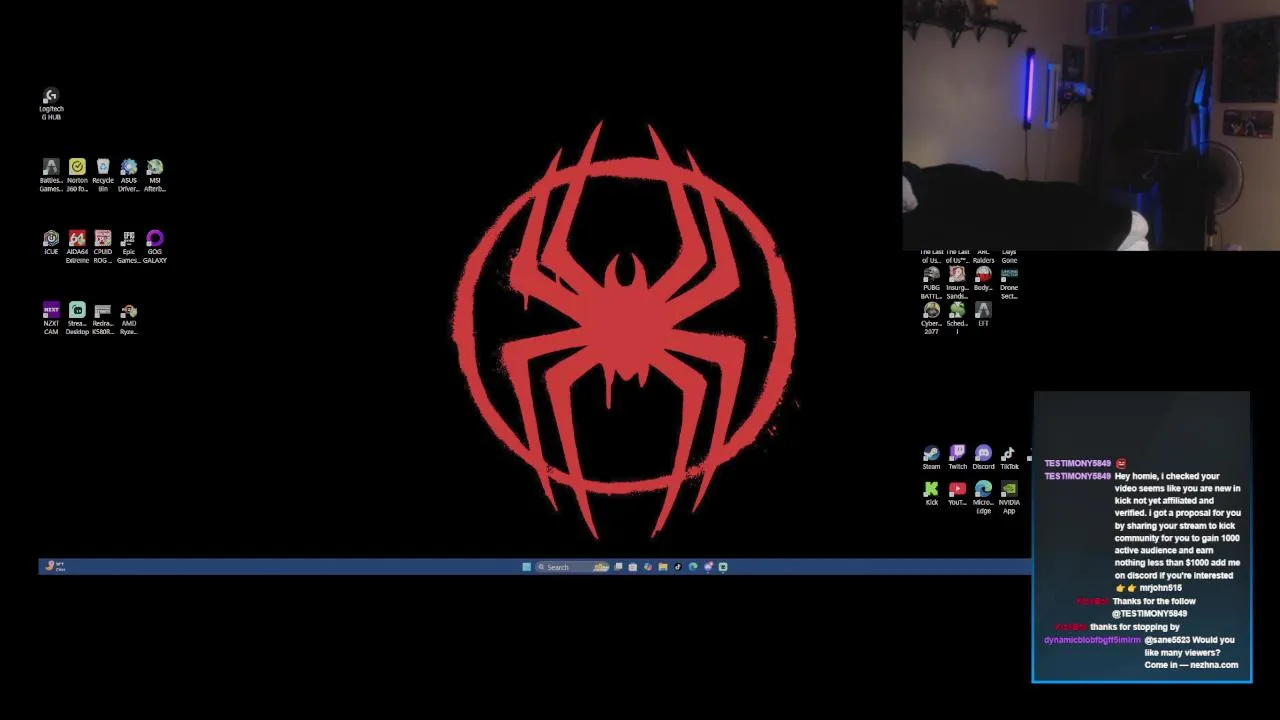1280x720 pixels.
Task: Open the EFT desktop shortcut
Action: pyautogui.click(x=983, y=315)
